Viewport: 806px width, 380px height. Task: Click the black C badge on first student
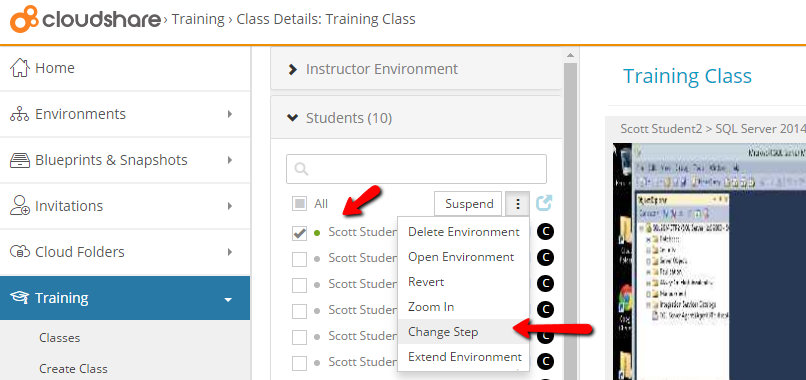point(545,232)
